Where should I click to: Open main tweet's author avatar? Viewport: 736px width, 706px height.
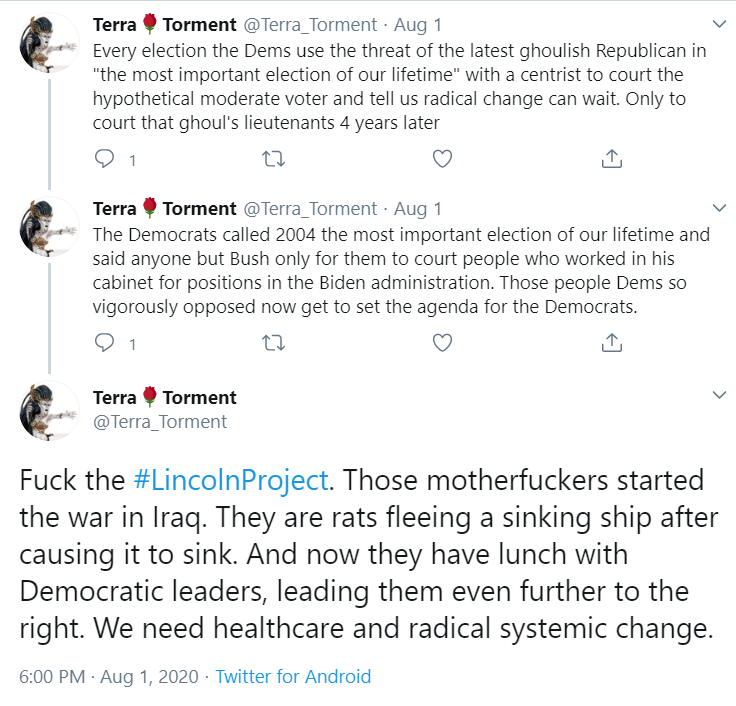49,411
